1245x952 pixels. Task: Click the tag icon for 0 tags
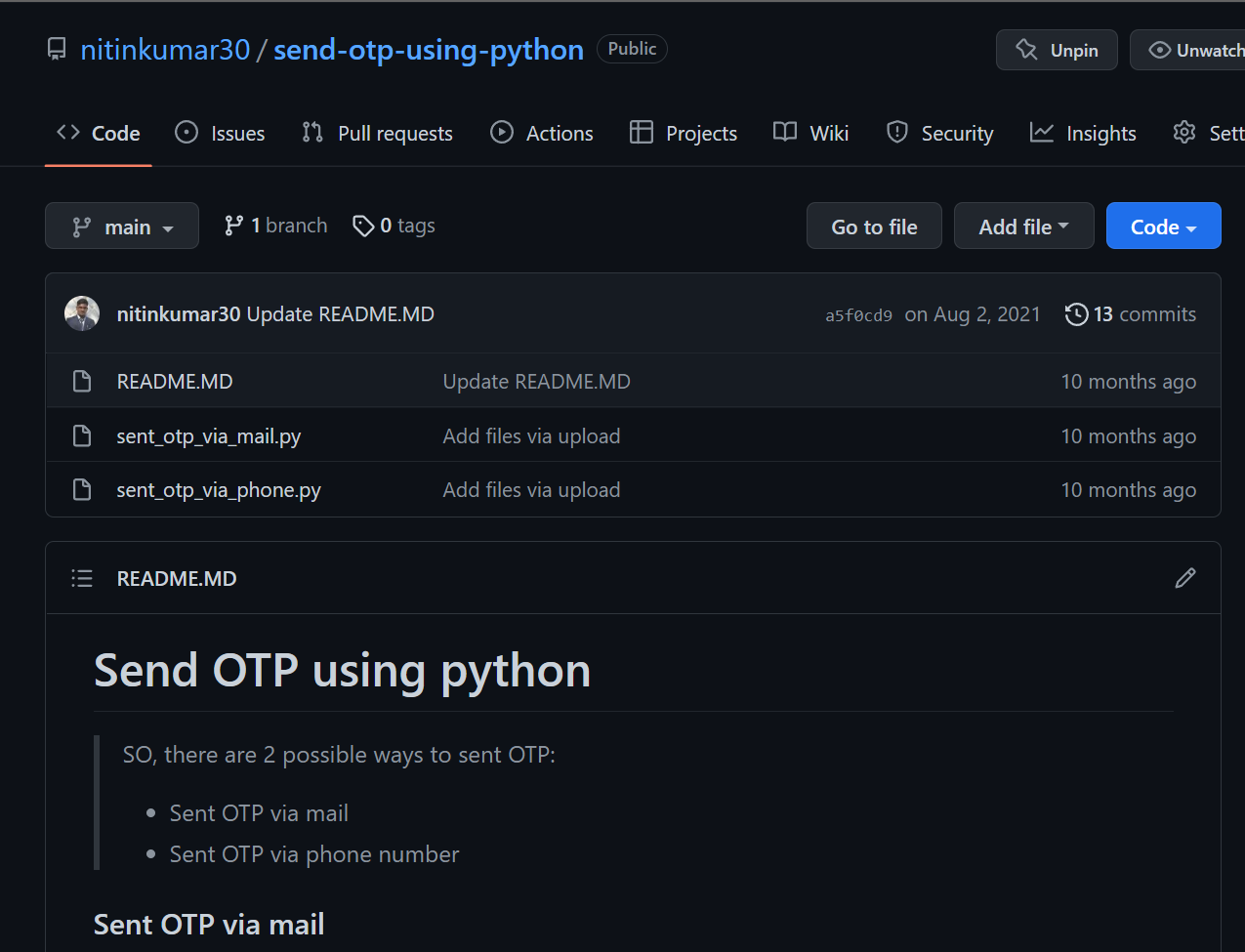point(363,227)
